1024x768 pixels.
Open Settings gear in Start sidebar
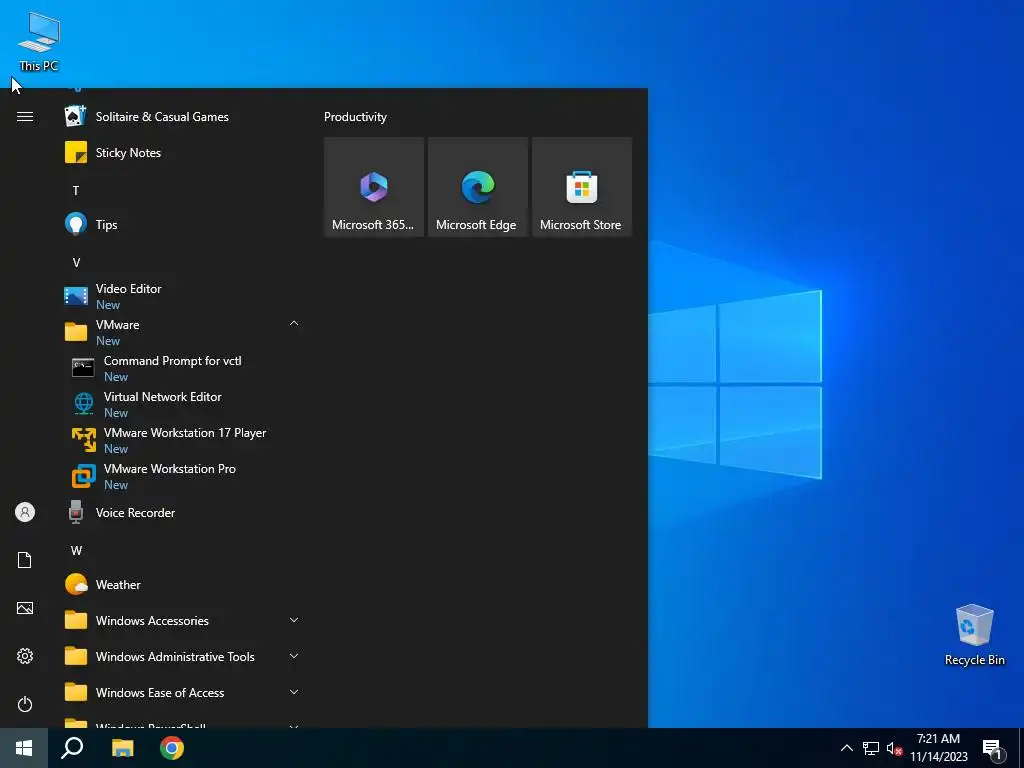pos(25,656)
